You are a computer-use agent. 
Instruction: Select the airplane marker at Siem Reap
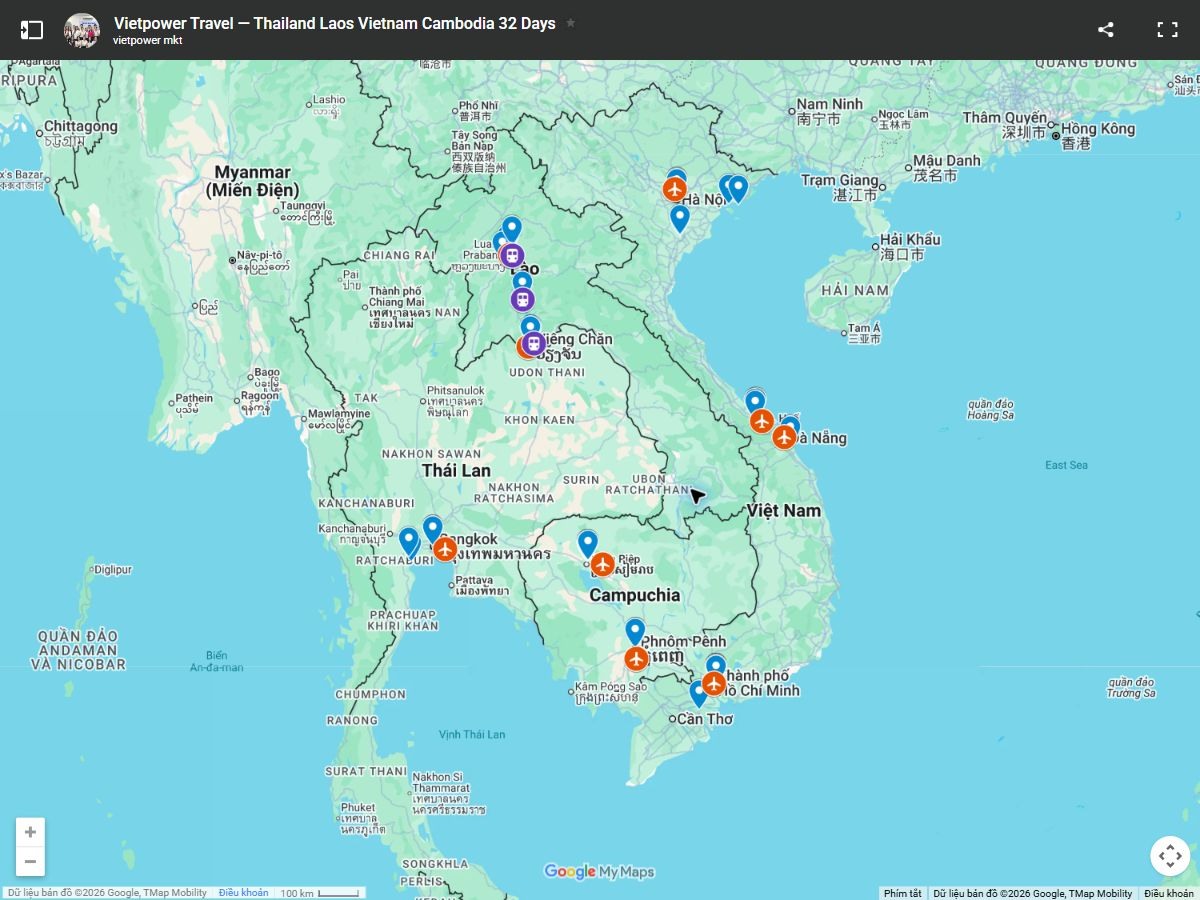pos(602,565)
